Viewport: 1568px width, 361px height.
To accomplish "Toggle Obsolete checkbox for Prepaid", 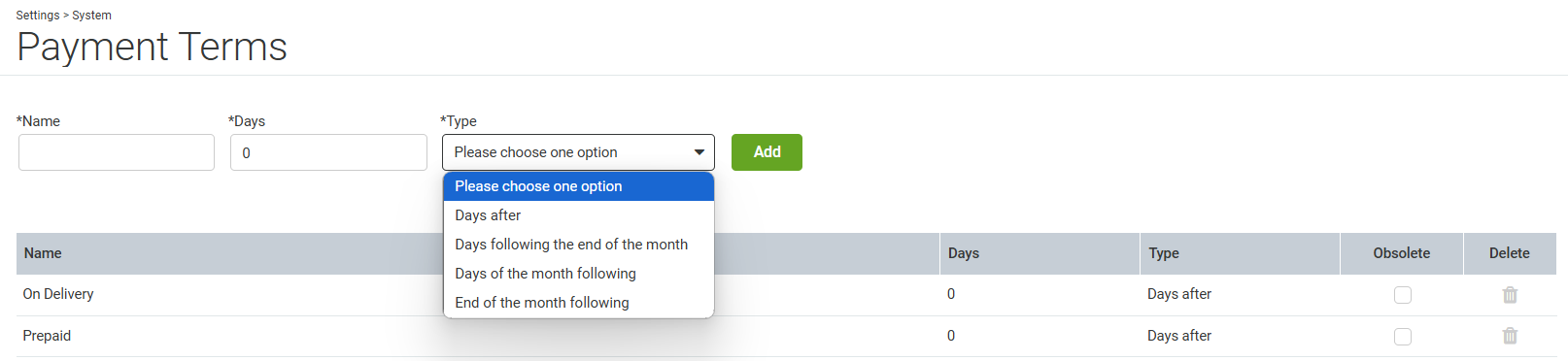I will [1402, 336].
